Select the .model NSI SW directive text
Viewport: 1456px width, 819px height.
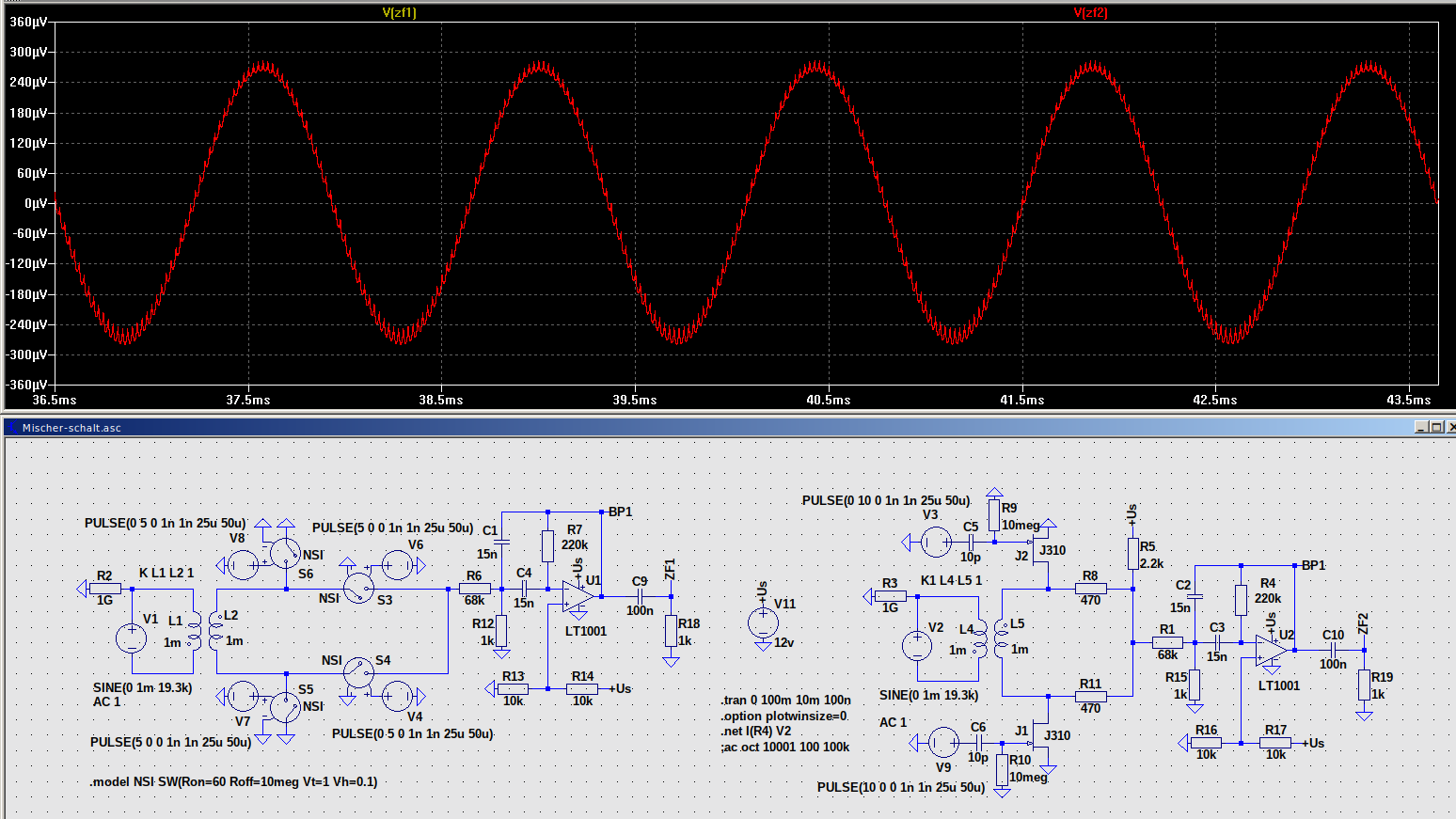tap(233, 781)
